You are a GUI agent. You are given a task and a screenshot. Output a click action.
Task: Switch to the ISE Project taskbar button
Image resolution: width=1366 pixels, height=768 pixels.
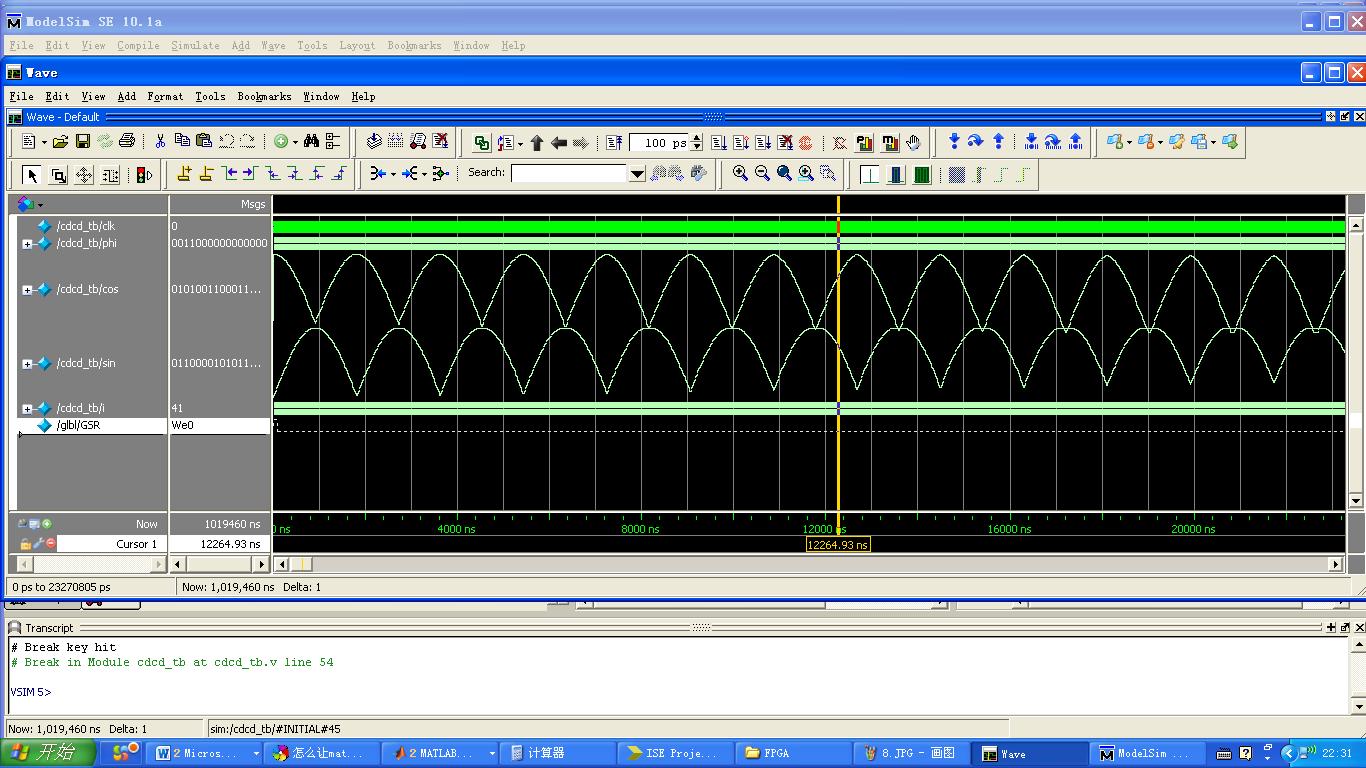(675, 753)
